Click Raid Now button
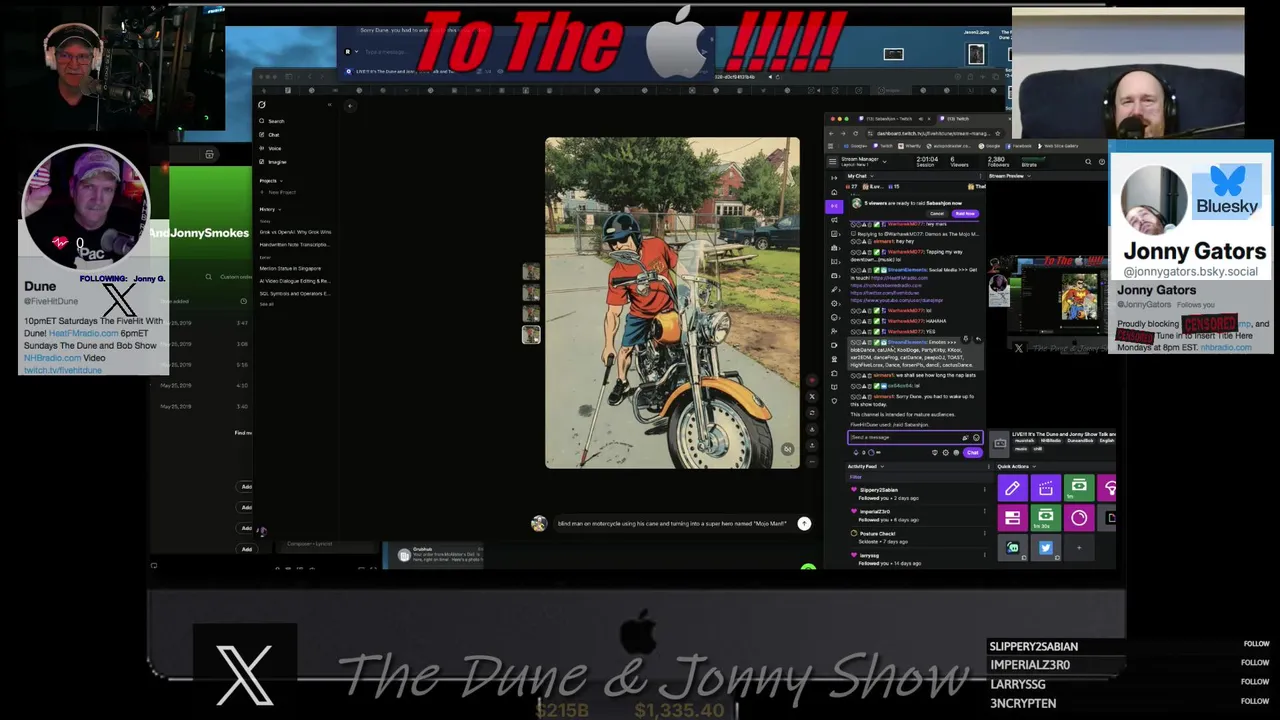 (965, 214)
